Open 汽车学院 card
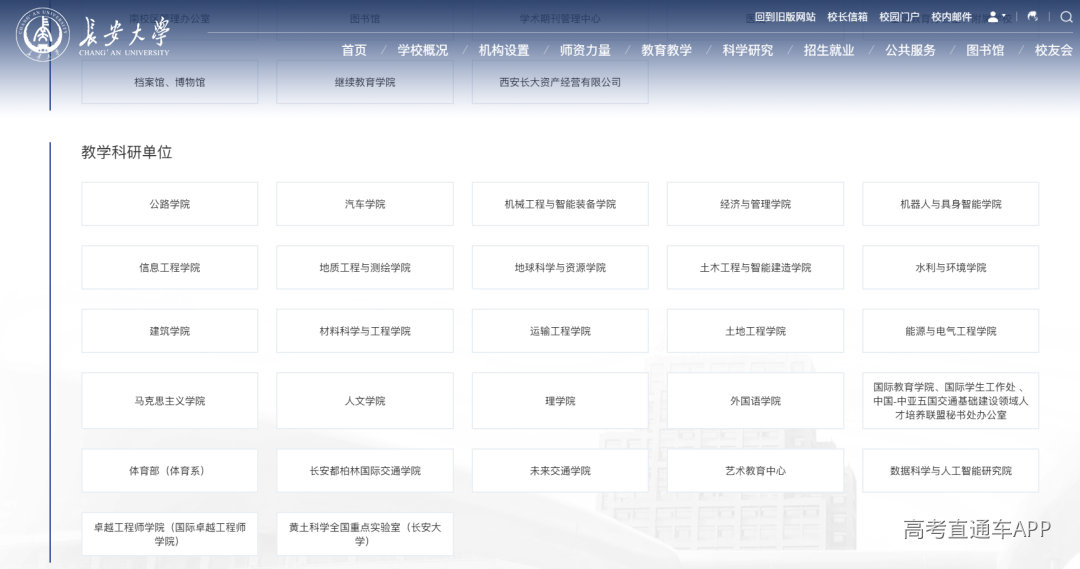Image resolution: width=1080 pixels, height=569 pixels. click(x=365, y=204)
